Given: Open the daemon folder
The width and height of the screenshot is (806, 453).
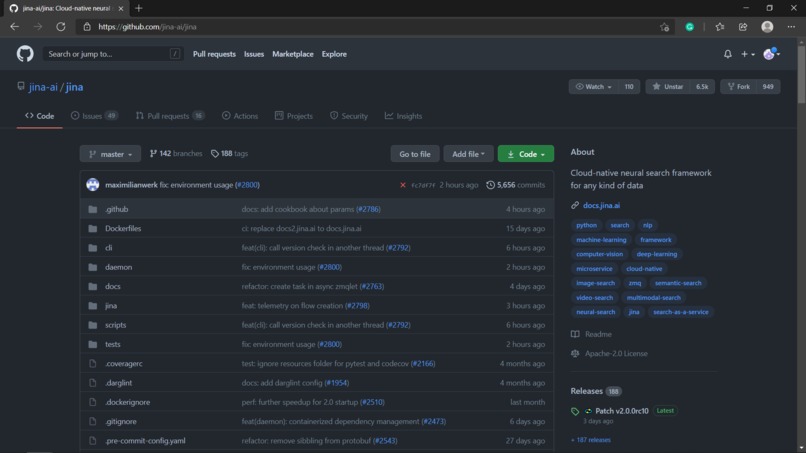Looking at the screenshot, I should [x=118, y=267].
